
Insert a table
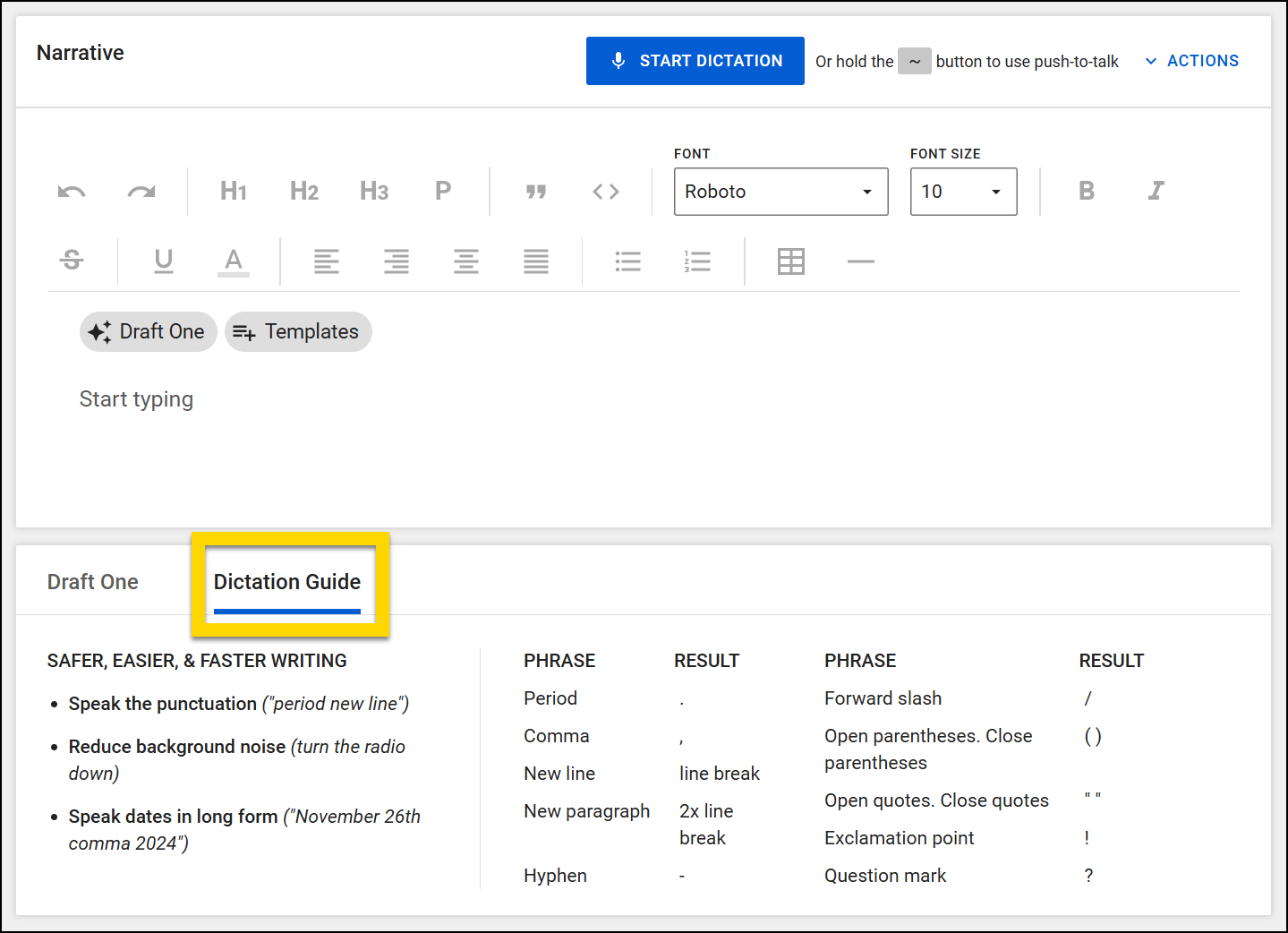[x=790, y=261]
